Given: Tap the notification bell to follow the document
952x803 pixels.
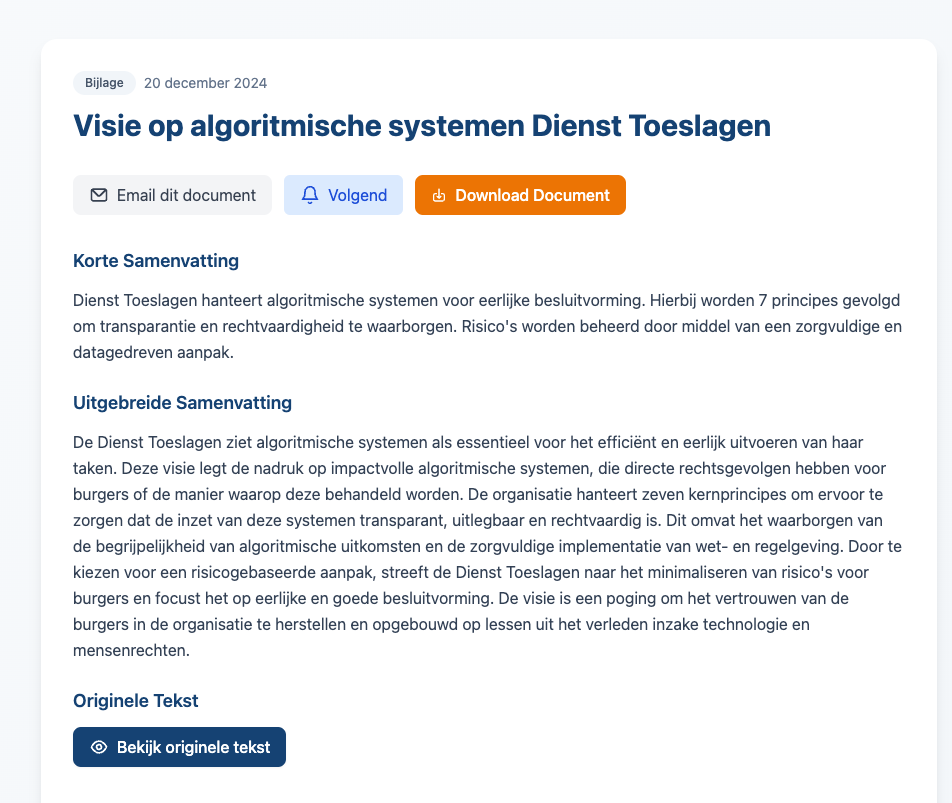Looking at the screenshot, I should coord(309,195).
